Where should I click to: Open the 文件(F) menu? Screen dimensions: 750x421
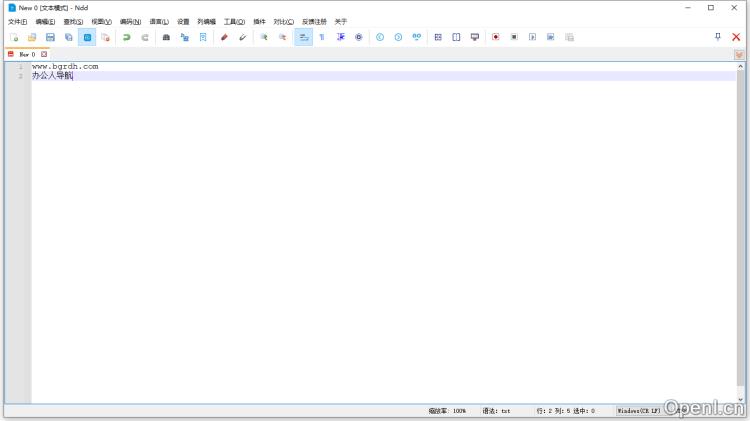pos(18,21)
